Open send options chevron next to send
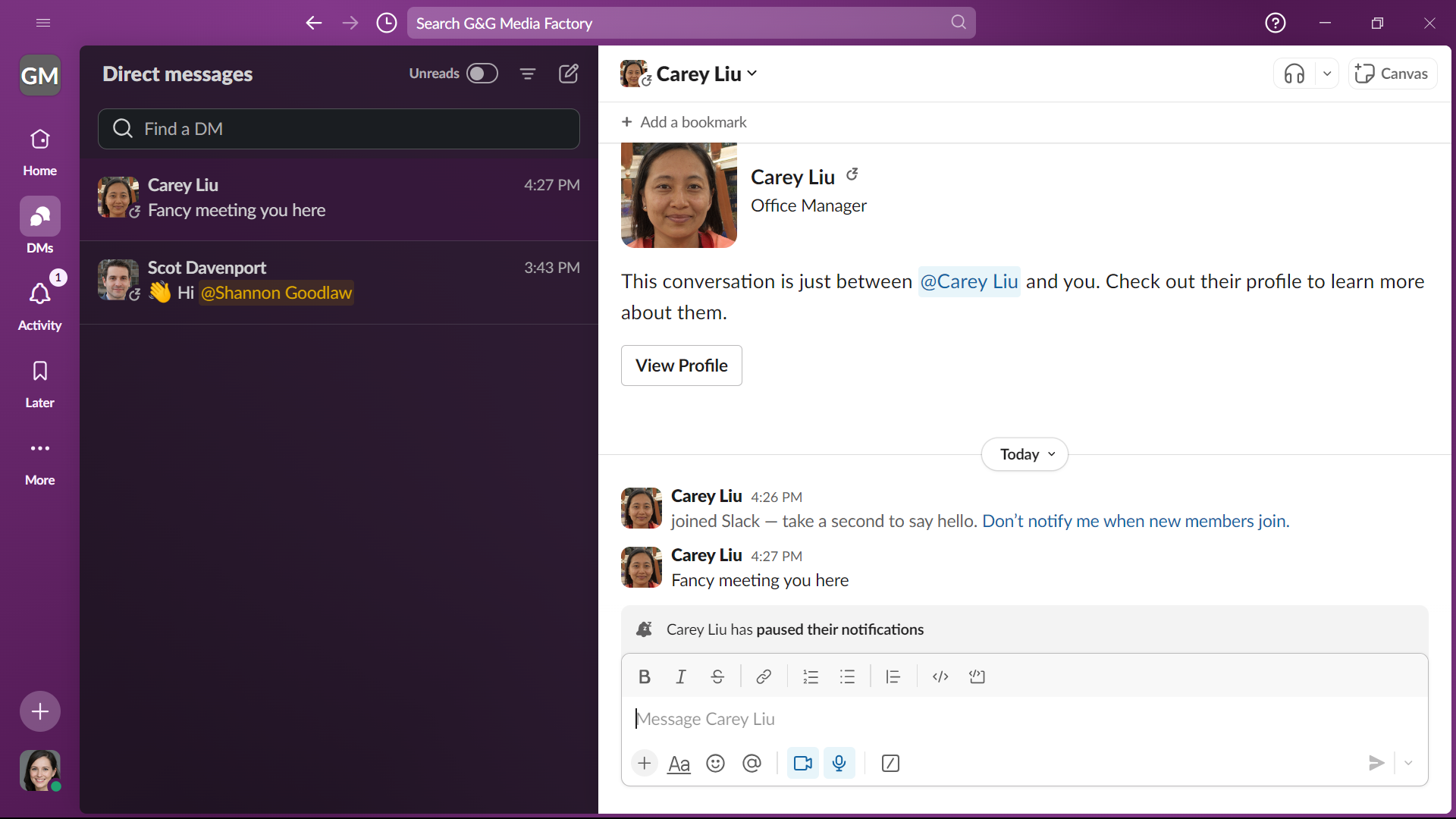This screenshot has height=819, width=1456. [1408, 763]
